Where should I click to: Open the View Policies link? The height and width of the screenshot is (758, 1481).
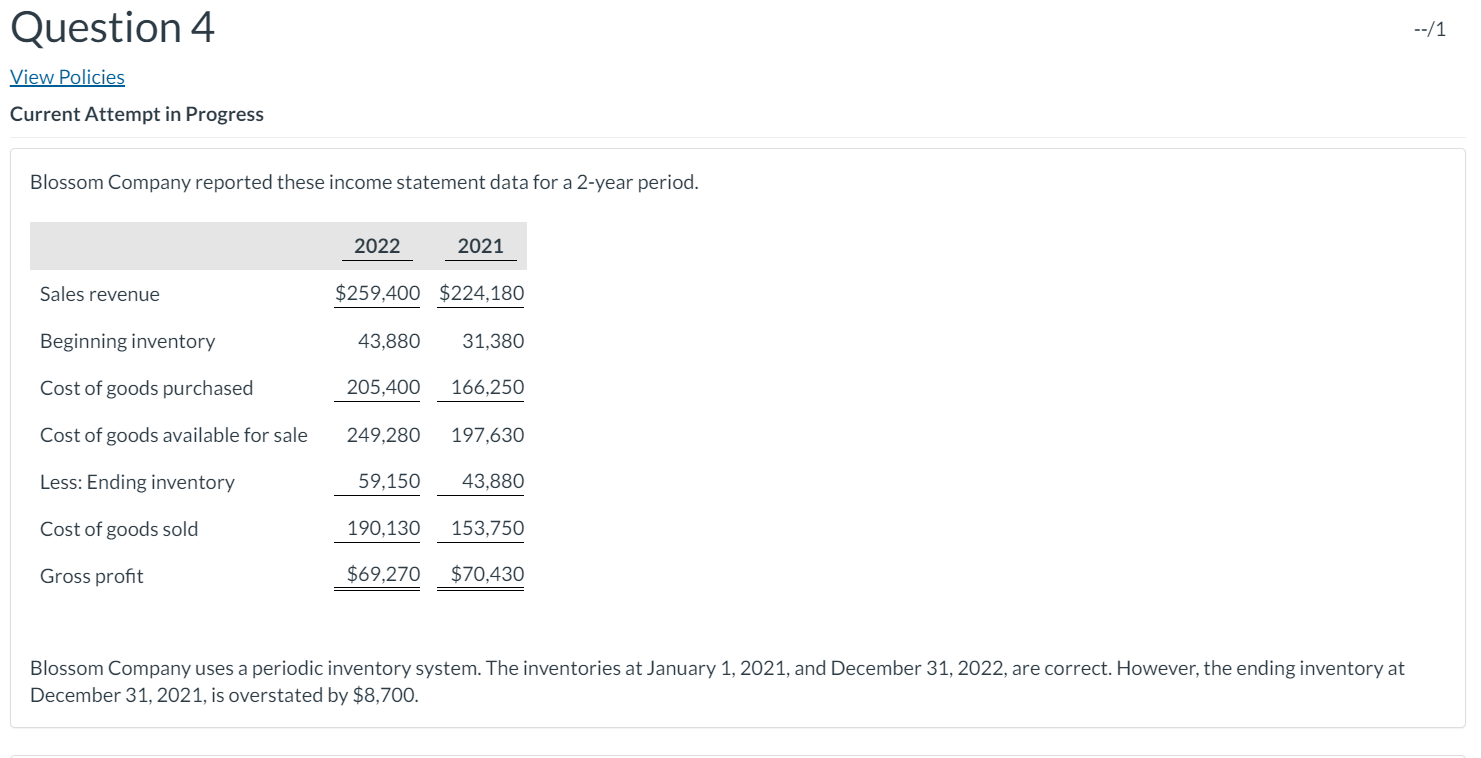pyautogui.click(x=66, y=77)
